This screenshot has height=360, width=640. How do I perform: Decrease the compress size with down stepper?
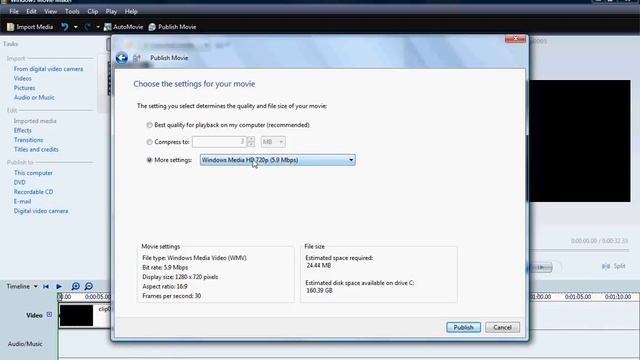point(251,144)
